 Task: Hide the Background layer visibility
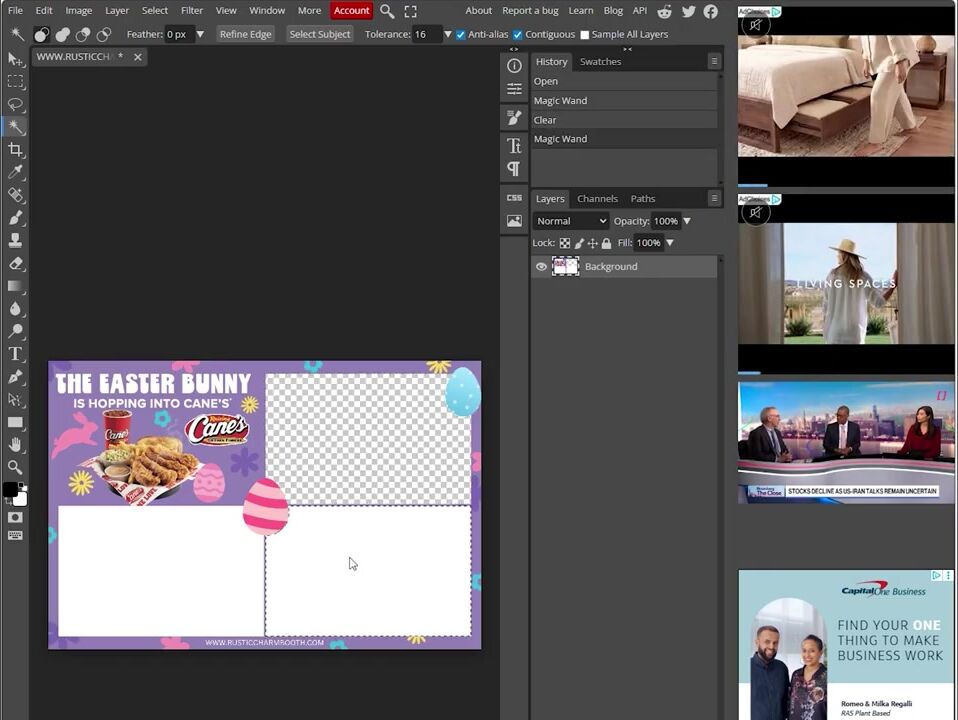point(541,266)
